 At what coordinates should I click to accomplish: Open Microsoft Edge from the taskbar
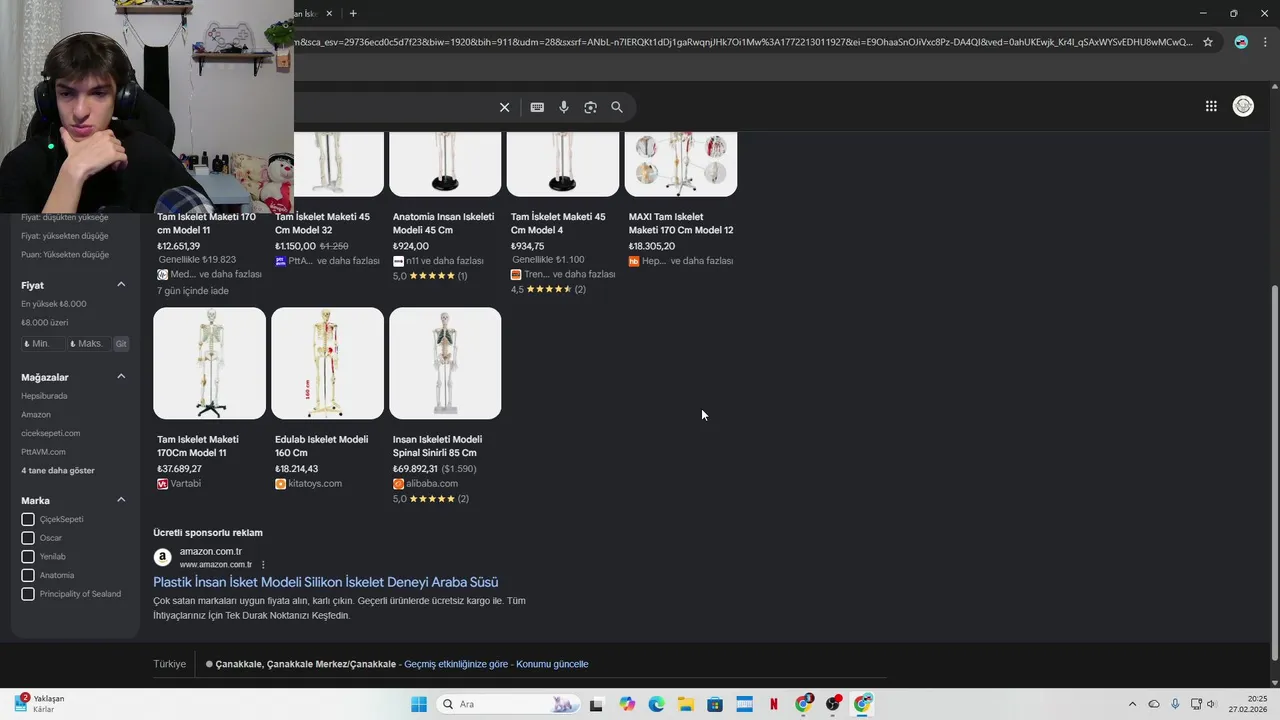coord(656,704)
